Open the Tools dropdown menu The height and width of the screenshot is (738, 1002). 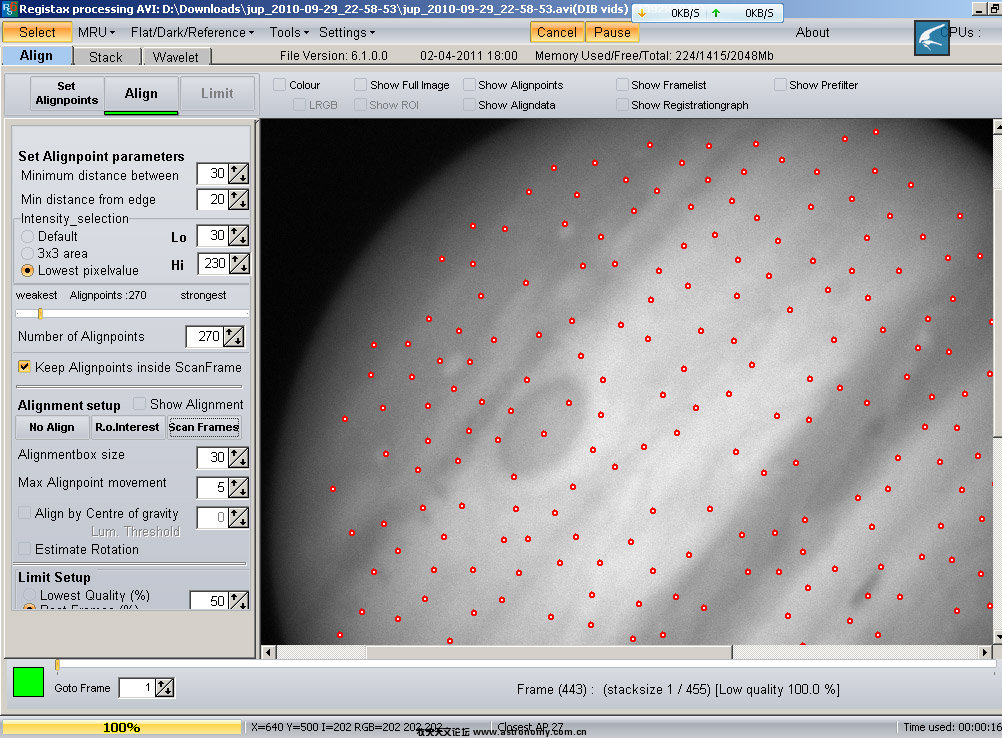pyautogui.click(x=289, y=33)
